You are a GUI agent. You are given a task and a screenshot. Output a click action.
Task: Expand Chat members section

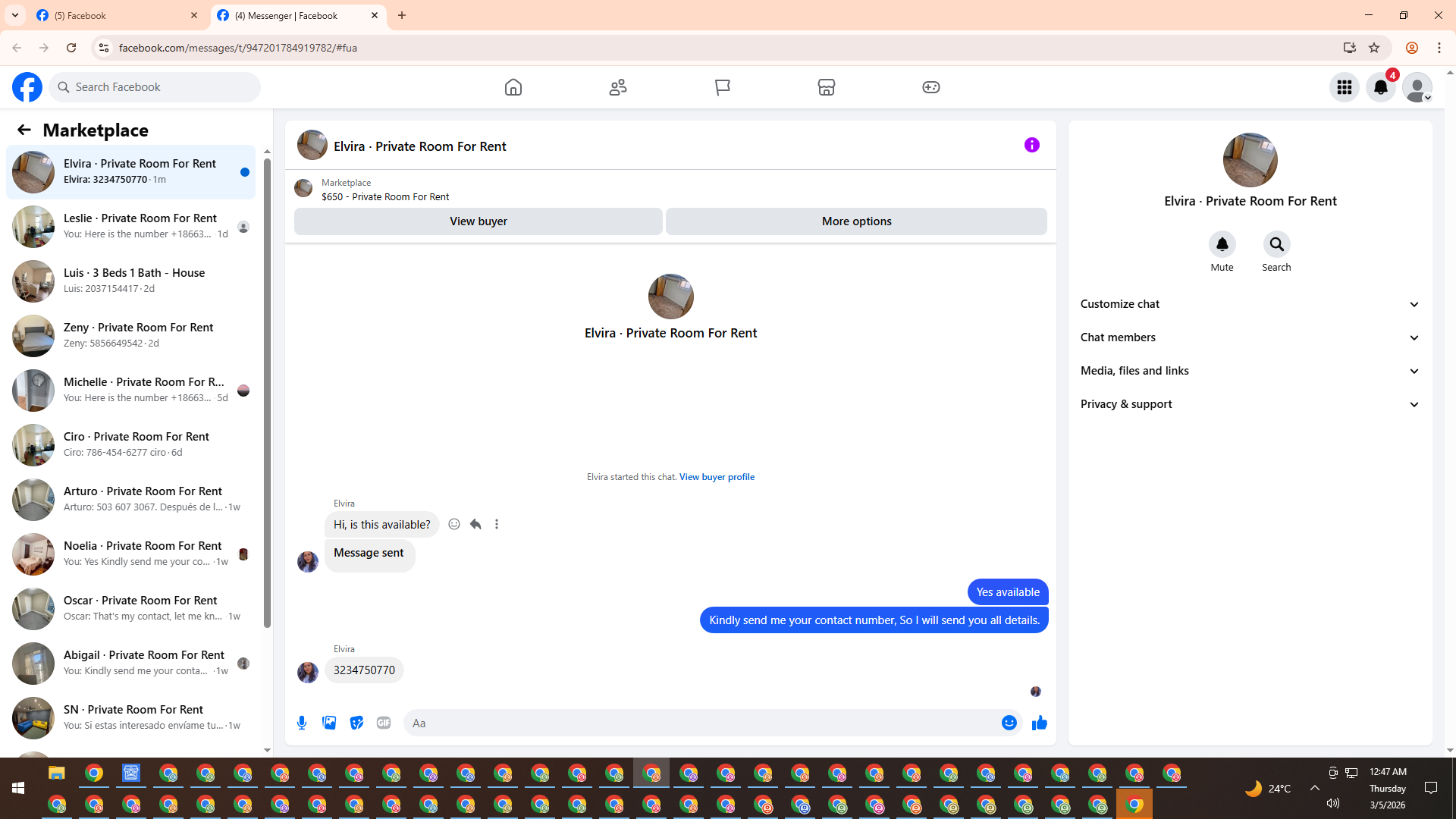1250,337
